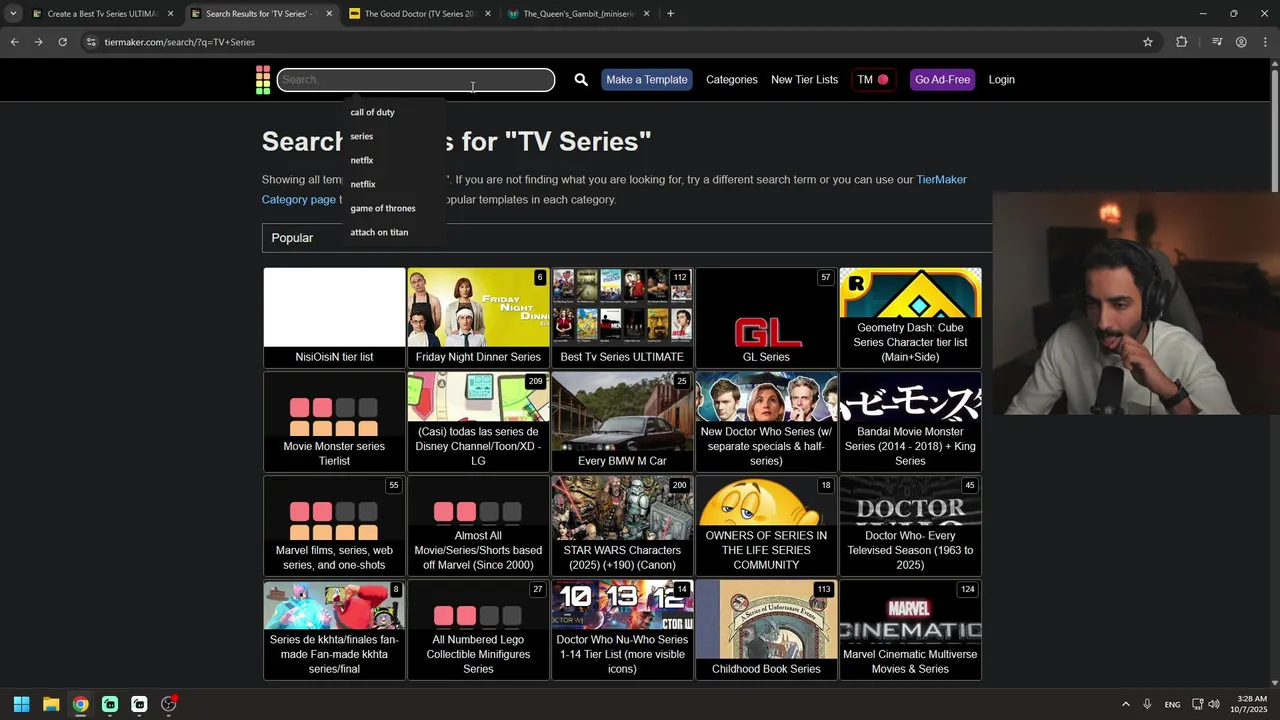The height and width of the screenshot is (720, 1280).
Task: Open Every BMW M Car template
Action: pyautogui.click(x=622, y=422)
